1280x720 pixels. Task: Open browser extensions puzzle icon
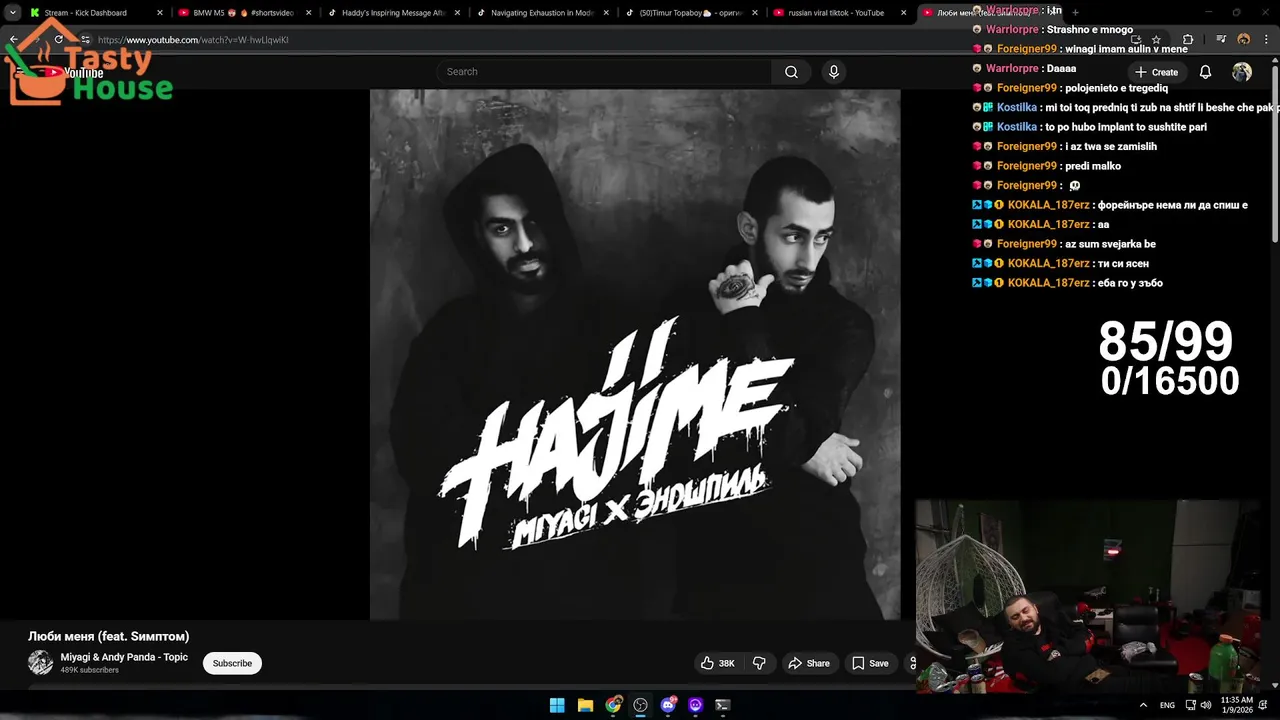point(1188,40)
